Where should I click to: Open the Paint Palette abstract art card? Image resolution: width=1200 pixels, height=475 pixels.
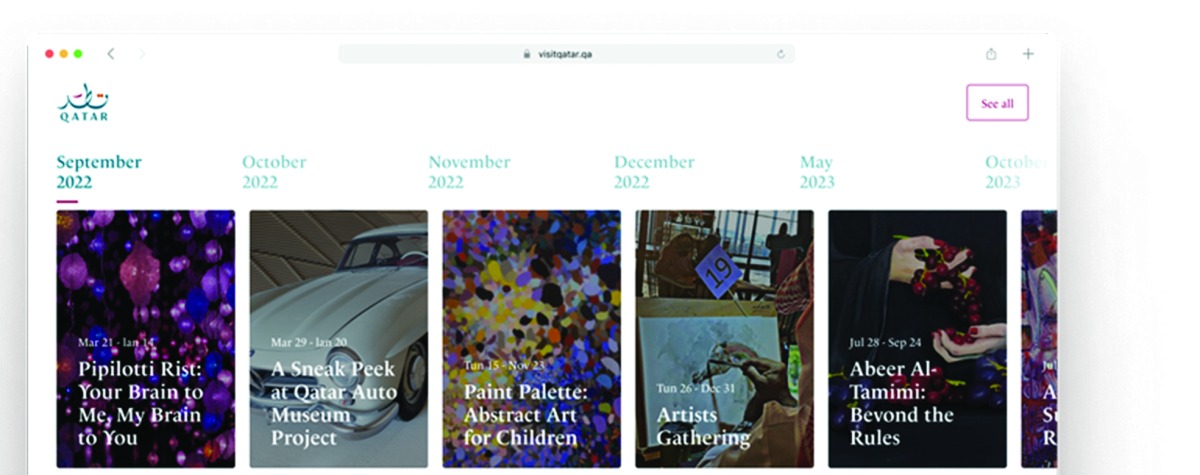[x=531, y=338]
